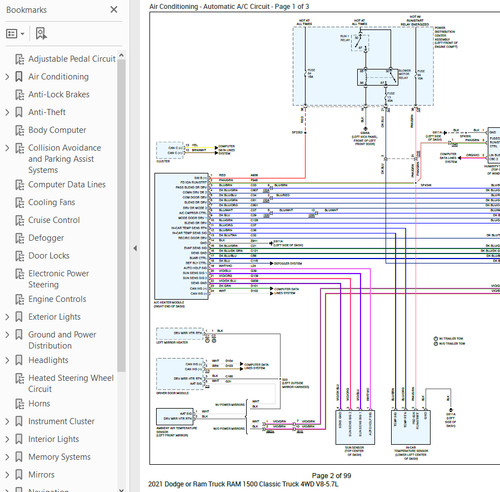This screenshot has width=500, height=492.
Task: Click the Engine Controls bookmark icon
Action: pyautogui.click(x=20, y=299)
